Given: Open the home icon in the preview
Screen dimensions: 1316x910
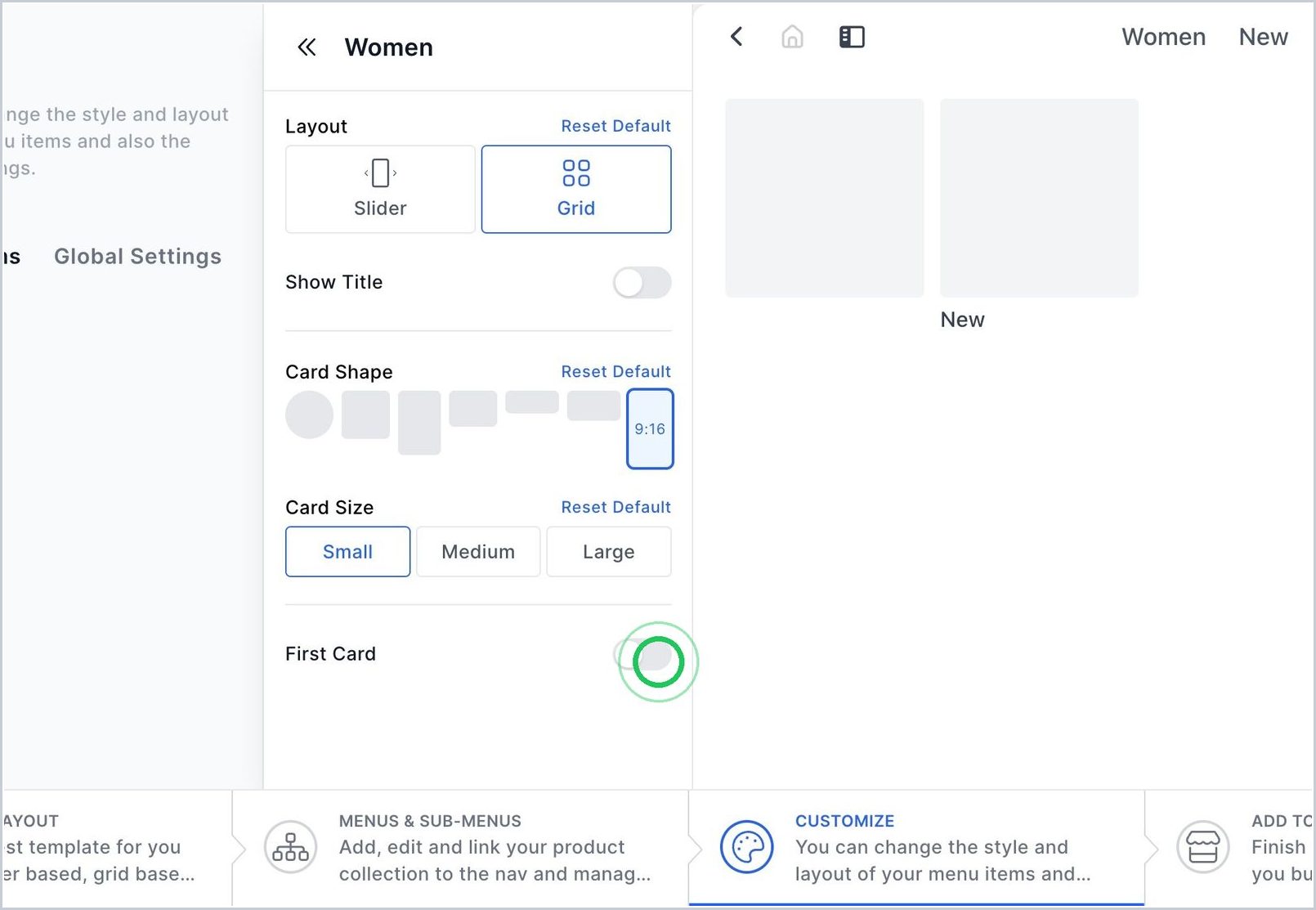Looking at the screenshot, I should point(792,37).
